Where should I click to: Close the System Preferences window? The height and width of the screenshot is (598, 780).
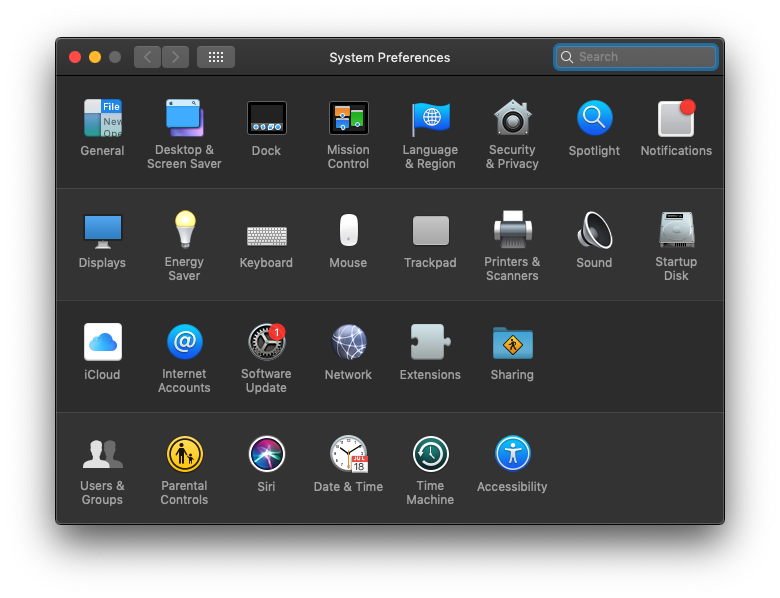click(75, 57)
